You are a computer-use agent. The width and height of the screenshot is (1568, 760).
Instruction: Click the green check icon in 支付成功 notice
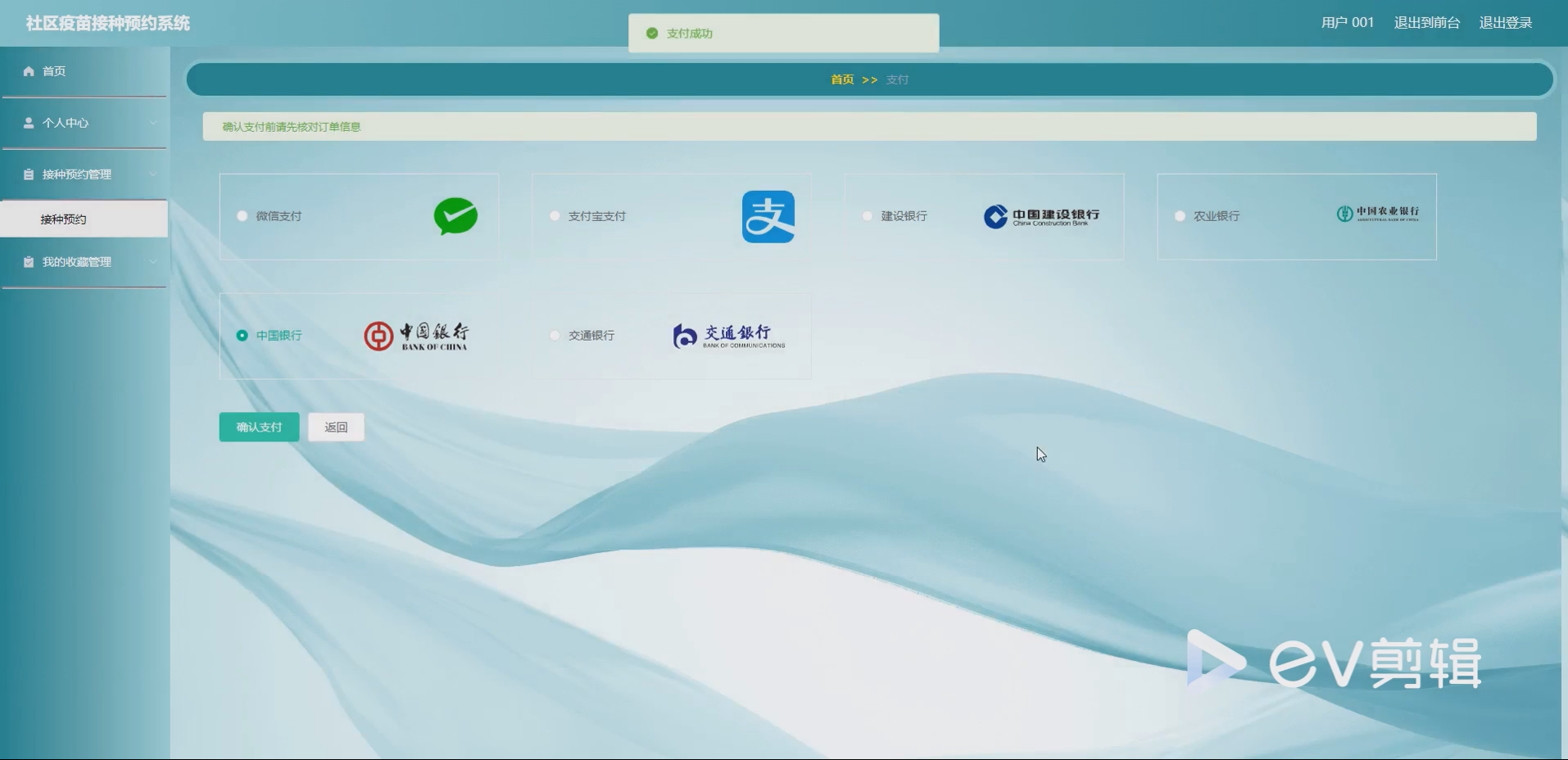click(652, 34)
